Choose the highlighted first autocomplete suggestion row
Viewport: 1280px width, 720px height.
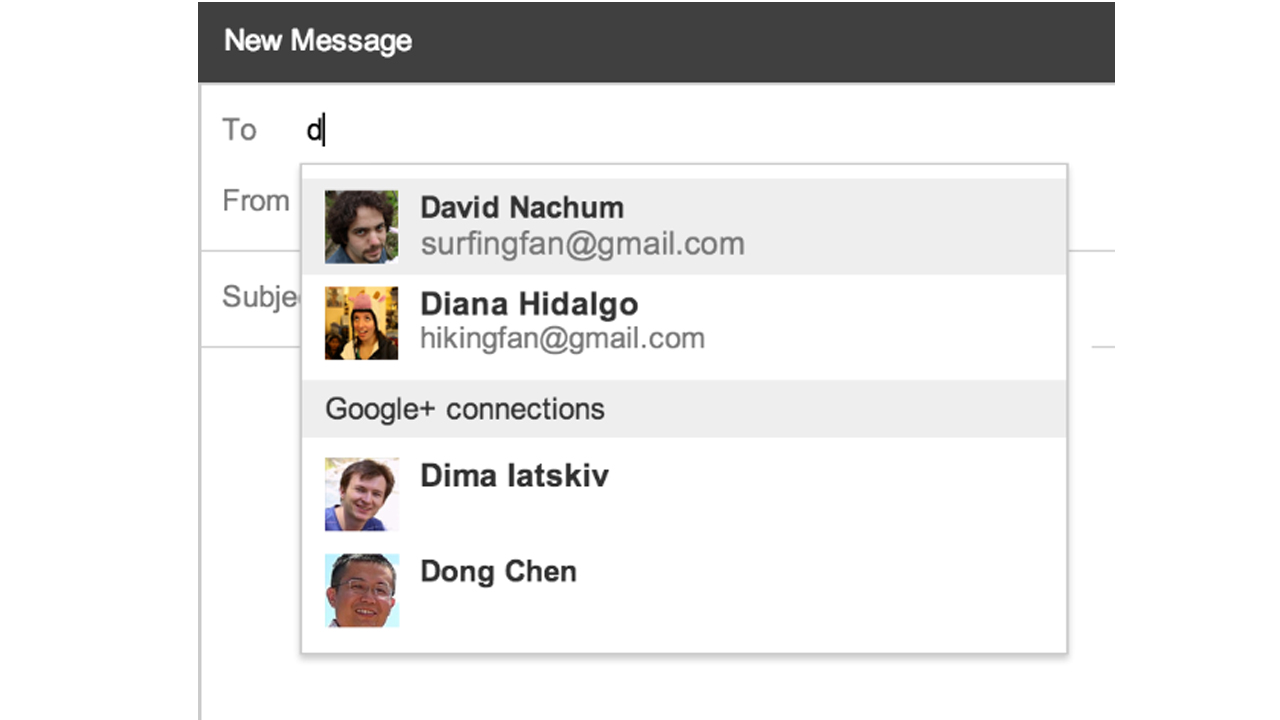tap(850, 227)
